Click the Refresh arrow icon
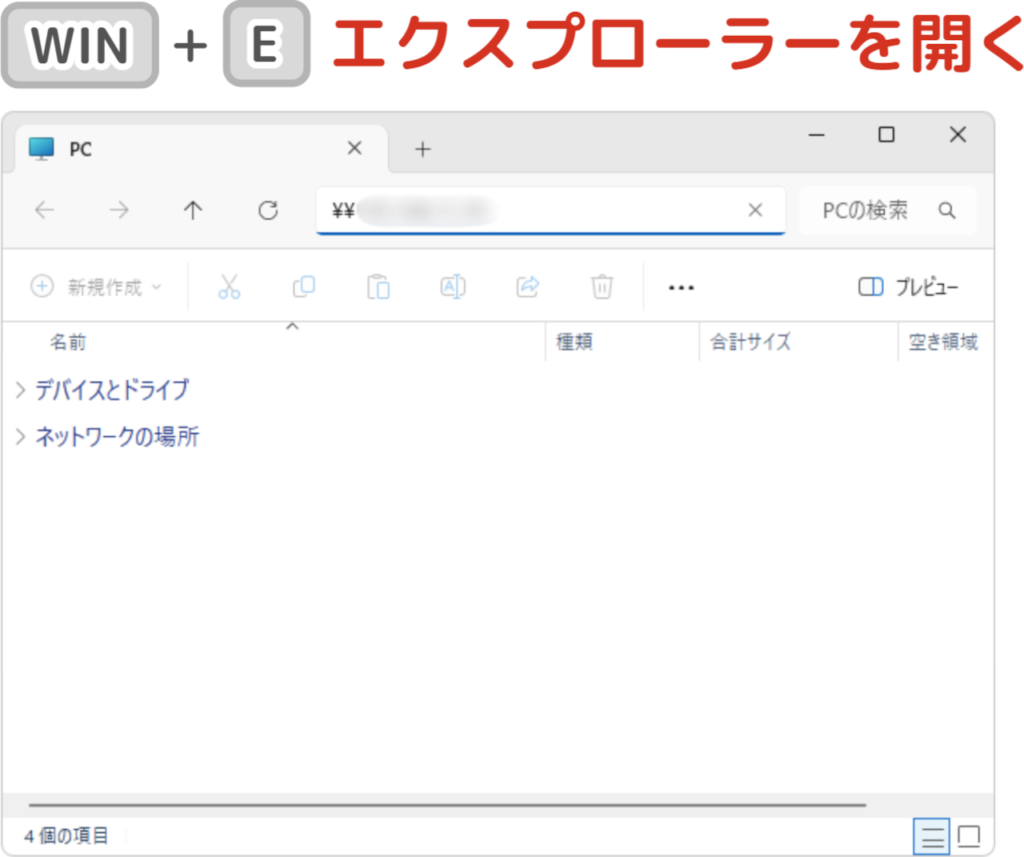This screenshot has height=857, width=1024. click(267, 210)
